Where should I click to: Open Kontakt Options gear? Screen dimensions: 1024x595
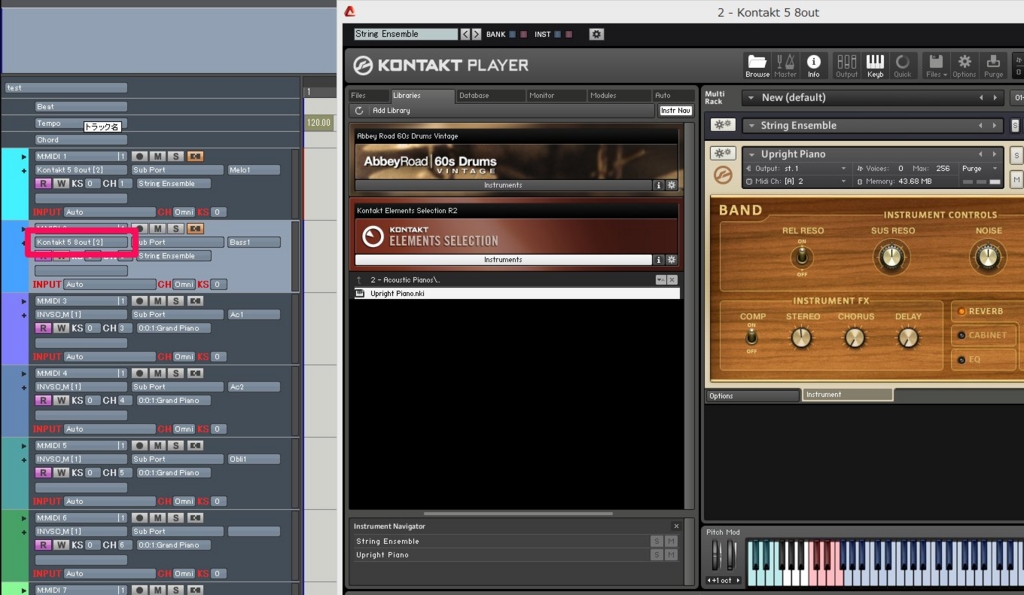[964, 65]
